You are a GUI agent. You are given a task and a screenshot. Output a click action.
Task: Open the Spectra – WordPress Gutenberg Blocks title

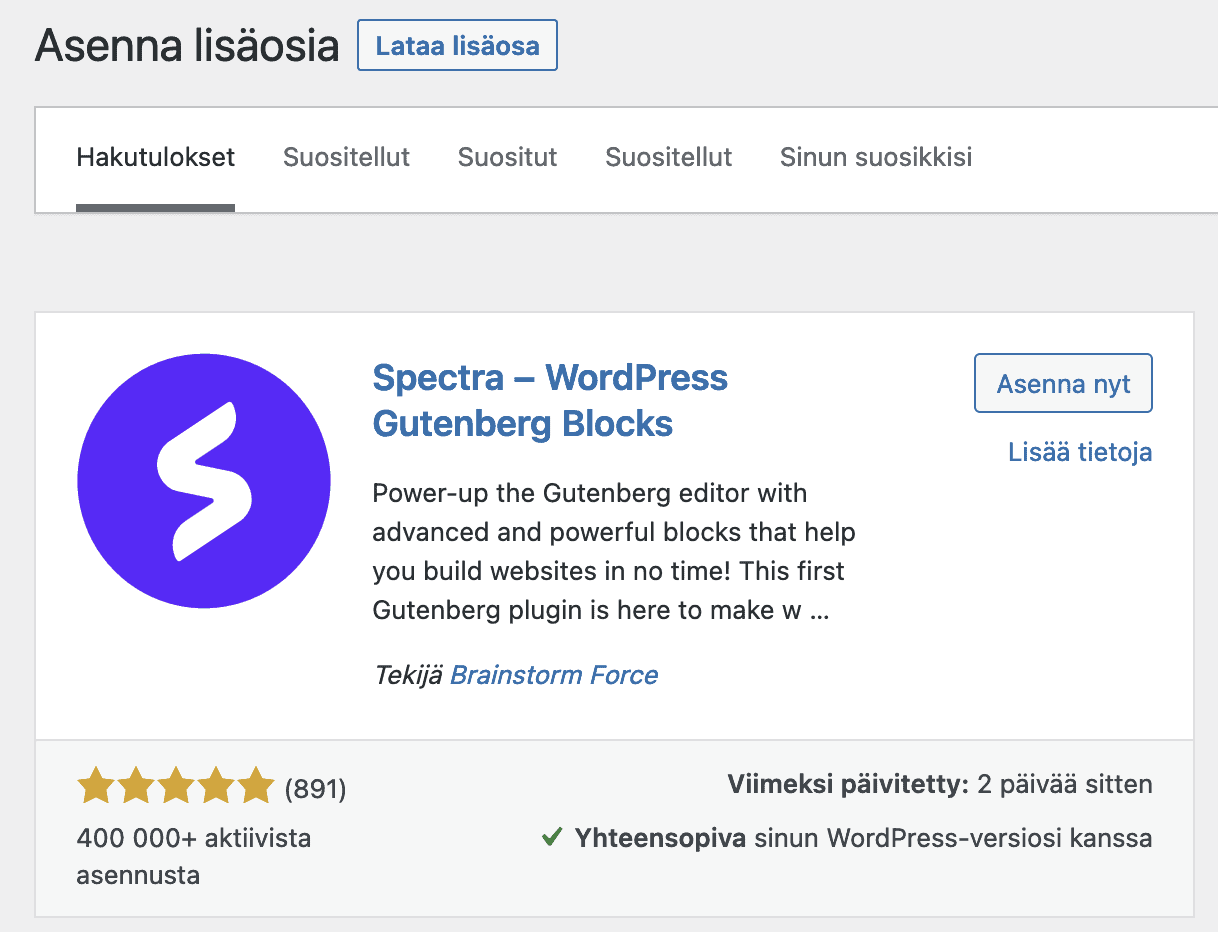(550, 400)
